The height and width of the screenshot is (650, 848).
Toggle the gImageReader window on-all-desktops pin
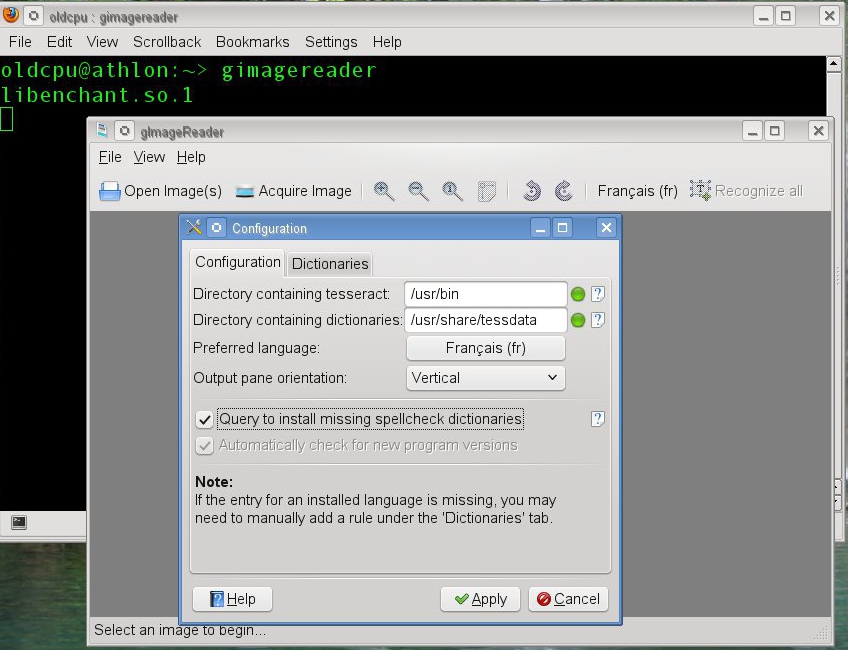(124, 131)
